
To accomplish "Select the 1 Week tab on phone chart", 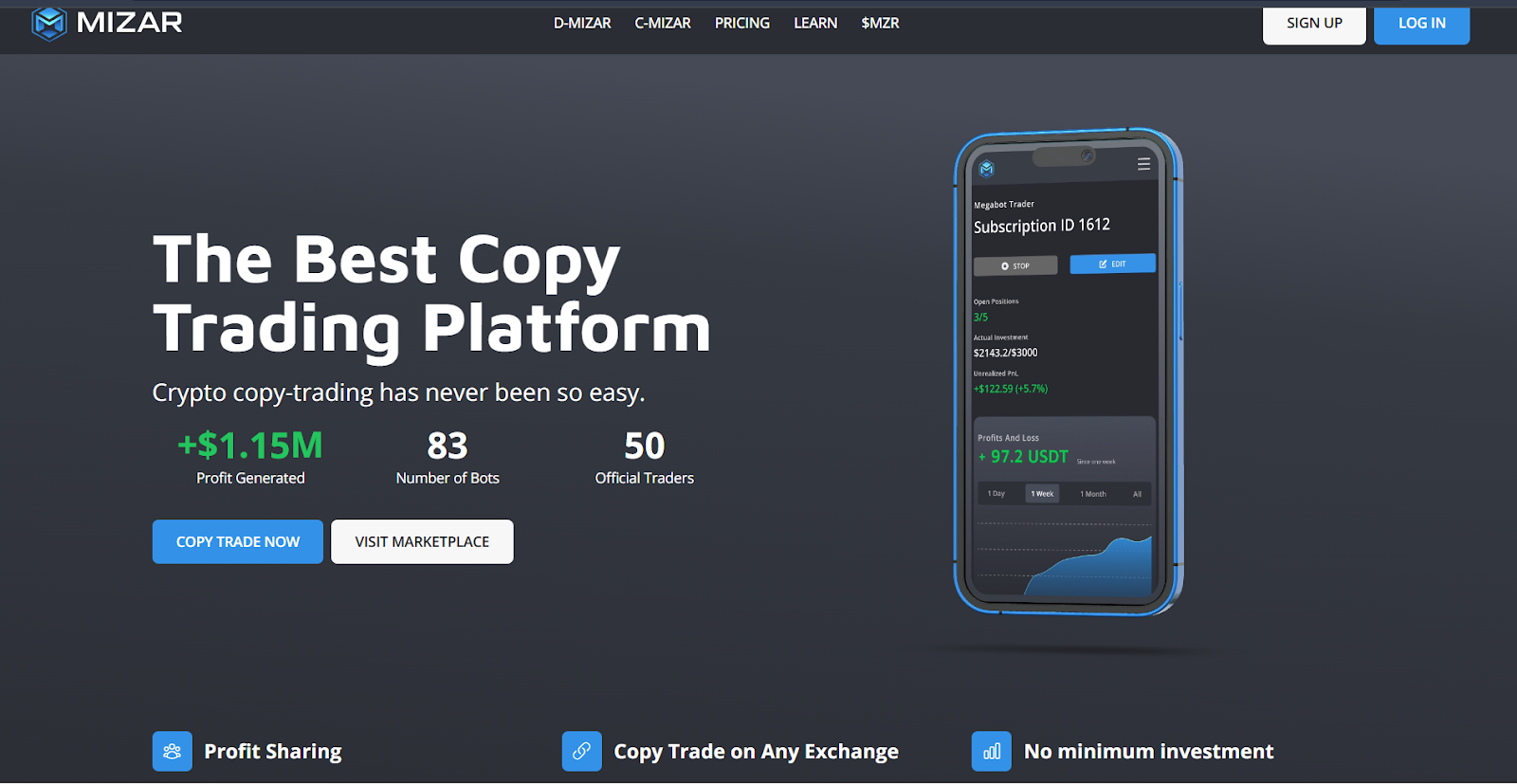I will point(1042,494).
